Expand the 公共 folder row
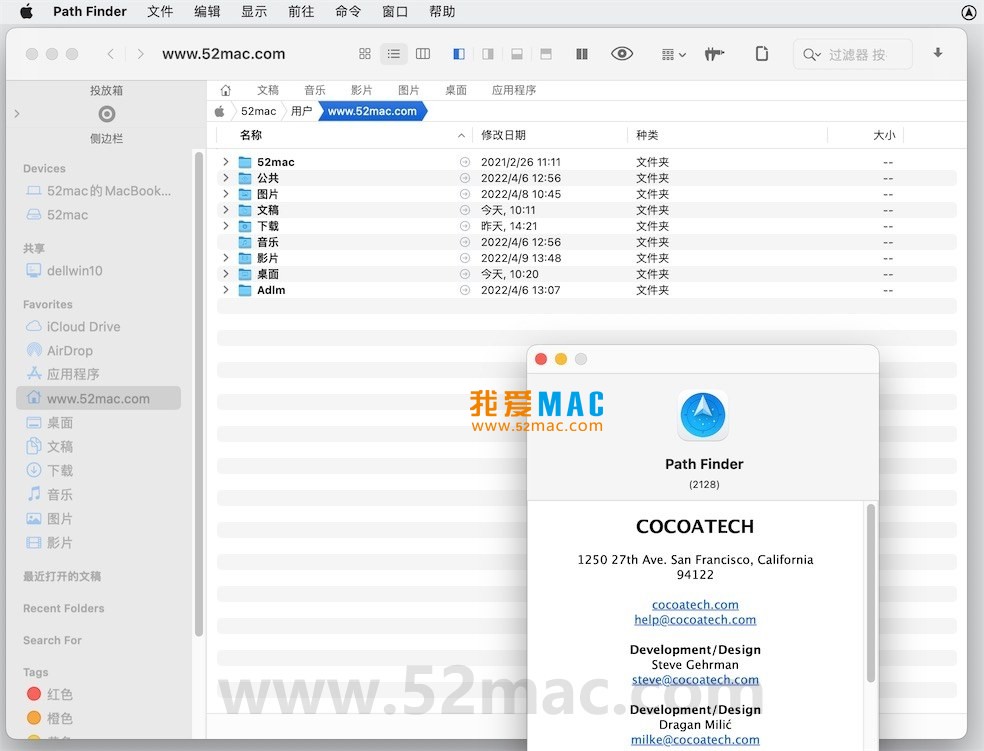984x751 pixels. (x=226, y=178)
